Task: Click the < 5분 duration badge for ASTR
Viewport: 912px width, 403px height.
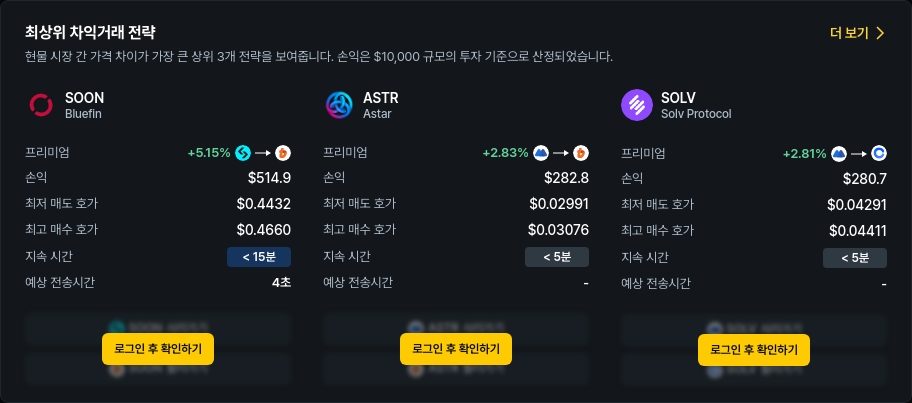Action: (x=557, y=257)
